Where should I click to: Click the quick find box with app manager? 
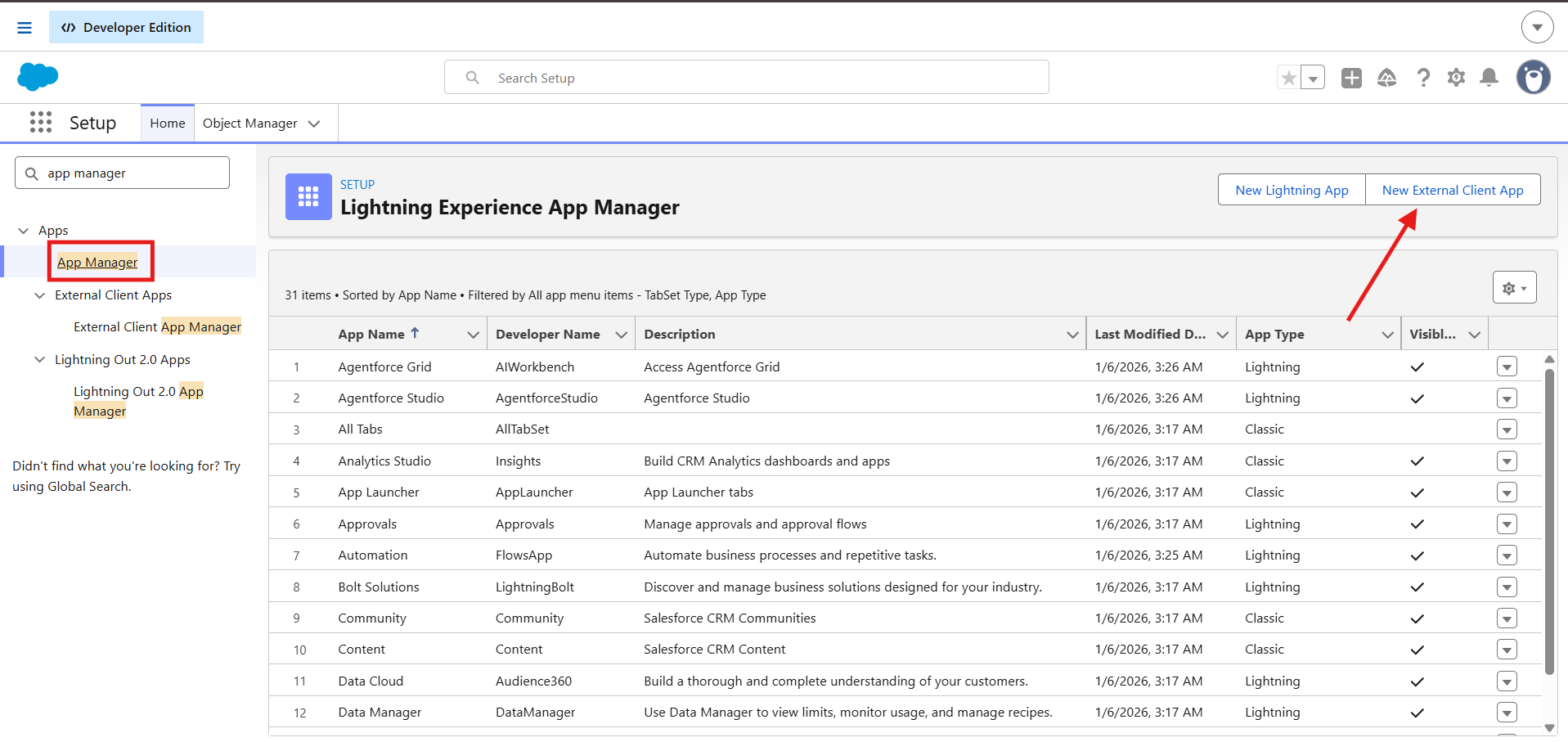[122, 173]
